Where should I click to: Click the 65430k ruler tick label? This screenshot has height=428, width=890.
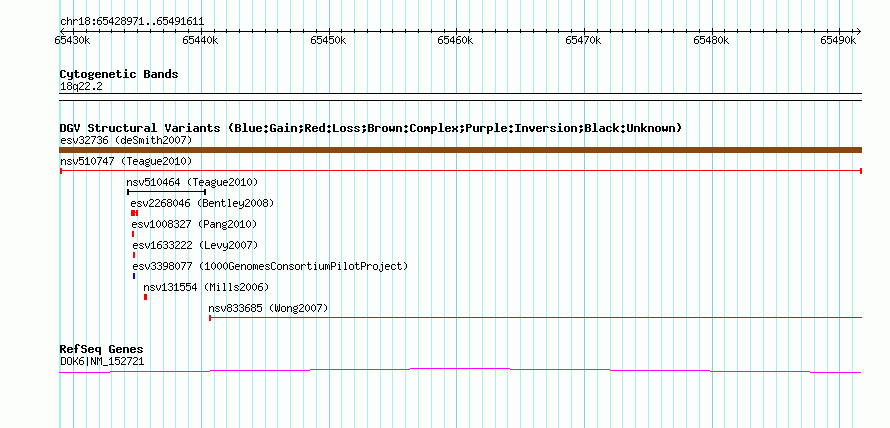[72, 40]
